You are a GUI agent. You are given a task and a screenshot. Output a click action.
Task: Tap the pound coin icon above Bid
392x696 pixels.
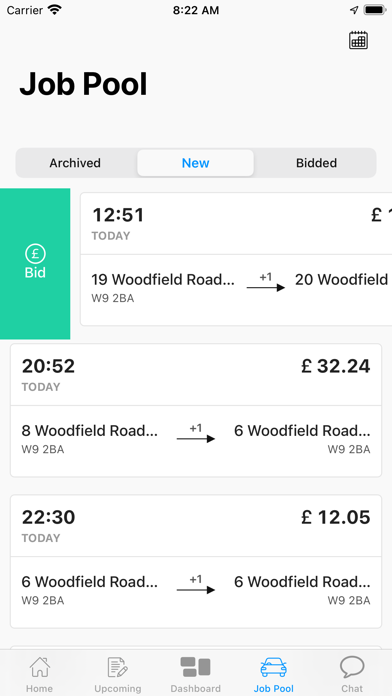[35, 254]
